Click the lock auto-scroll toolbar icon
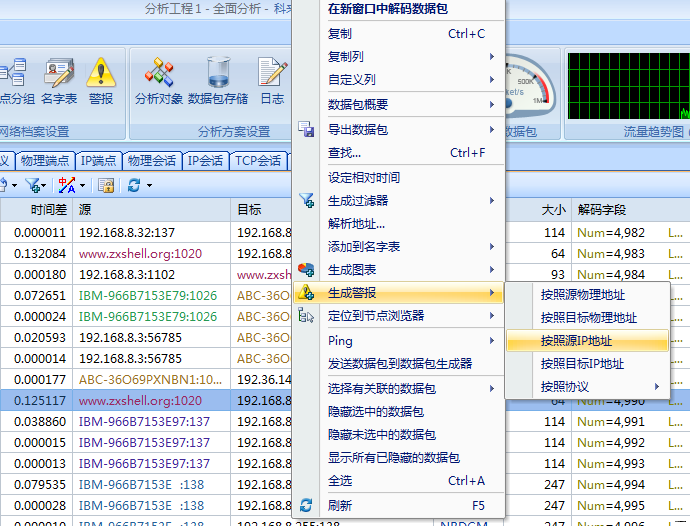This screenshot has width=690, height=526. 106,185
